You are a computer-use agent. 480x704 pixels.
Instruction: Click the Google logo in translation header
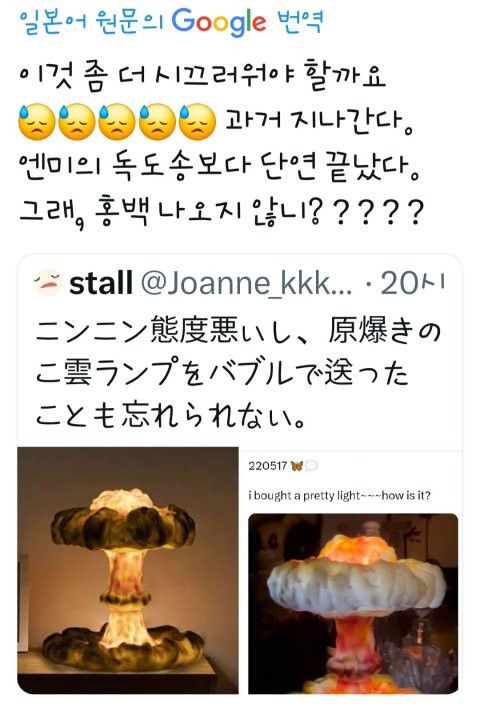[x=219, y=23]
